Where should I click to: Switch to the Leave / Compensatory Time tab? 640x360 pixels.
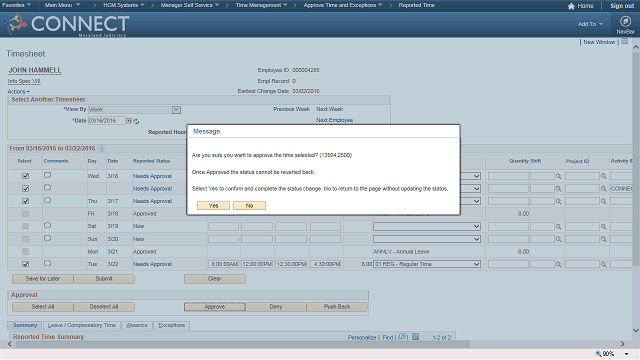pos(82,325)
